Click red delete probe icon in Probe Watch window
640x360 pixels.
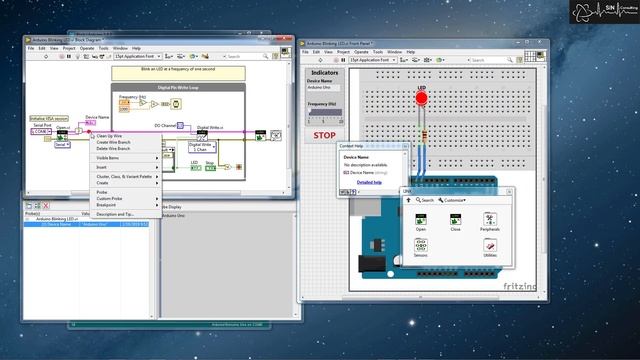click(46, 206)
